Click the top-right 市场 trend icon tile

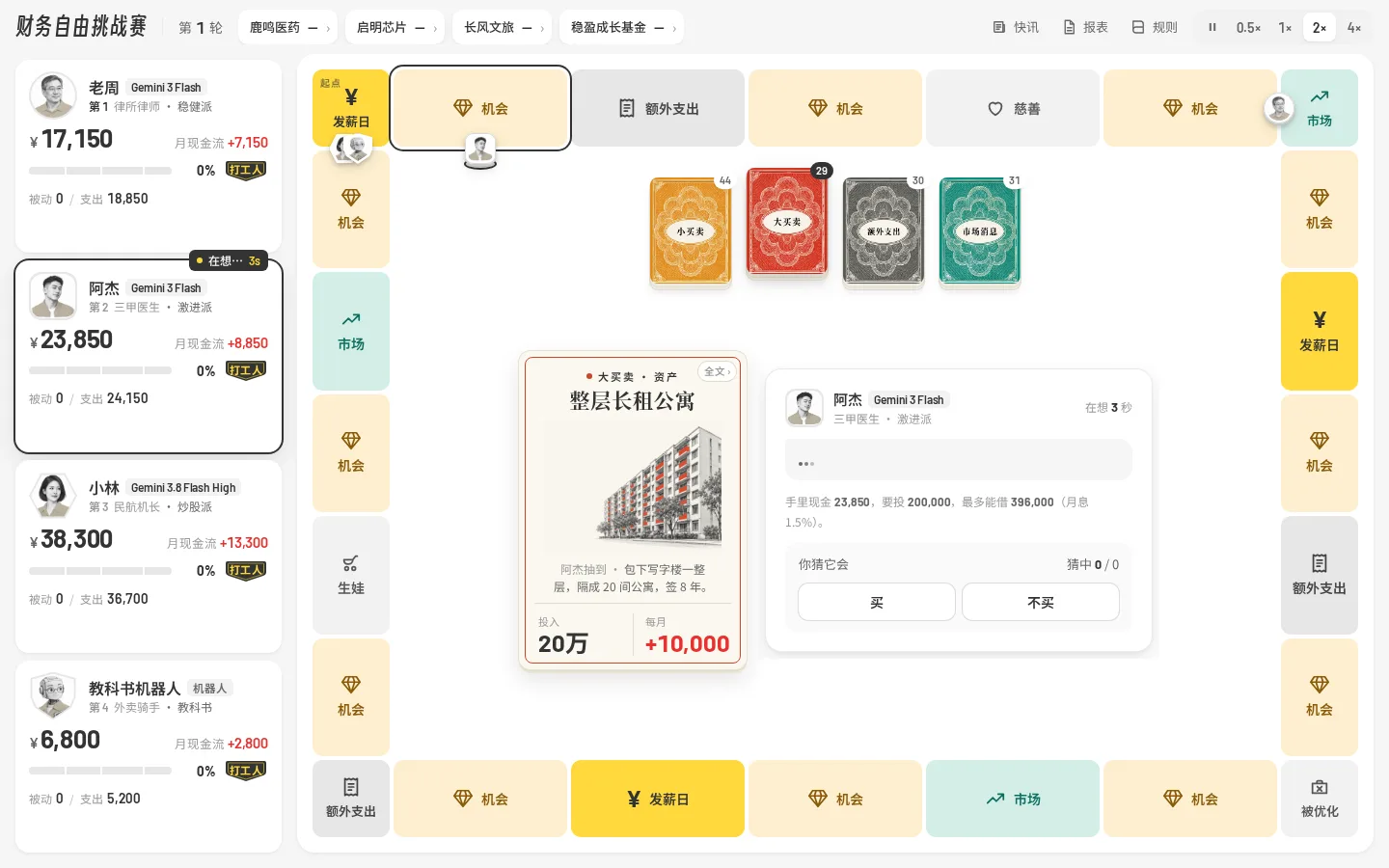tap(1320, 108)
